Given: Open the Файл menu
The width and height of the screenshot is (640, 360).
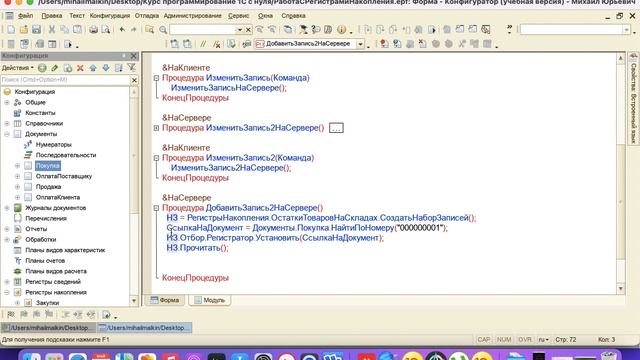Looking at the screenshot, I should tap(25, 16).
